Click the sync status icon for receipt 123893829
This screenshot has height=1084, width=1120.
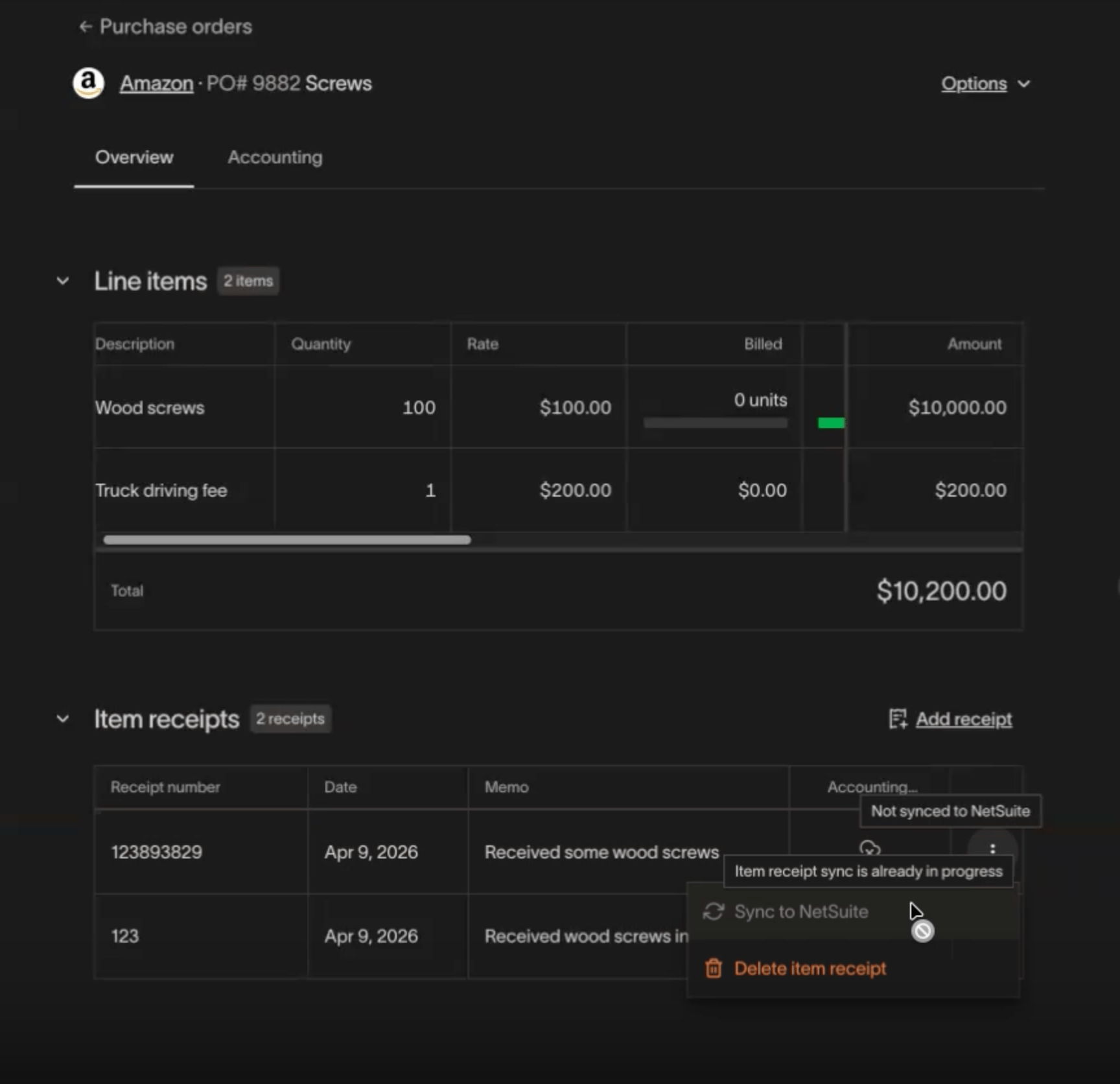tap(869, 848)
